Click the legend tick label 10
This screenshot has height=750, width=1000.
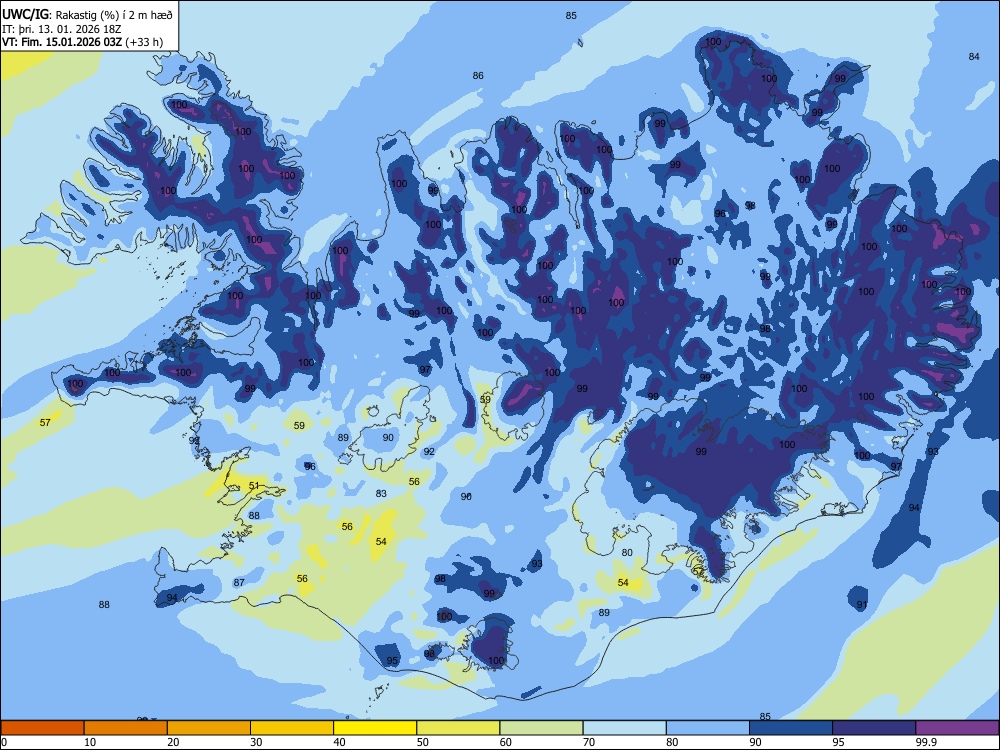[90, 742]
